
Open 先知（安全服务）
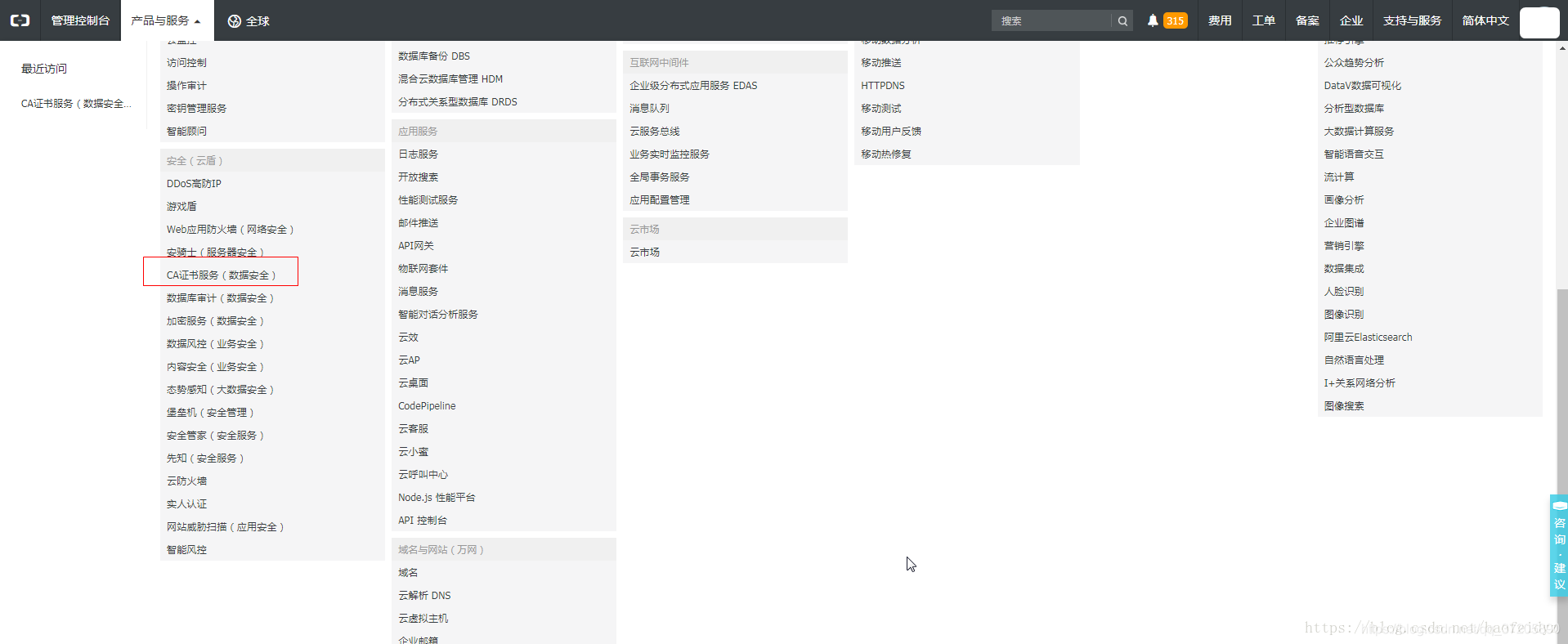tap(205, 458)
